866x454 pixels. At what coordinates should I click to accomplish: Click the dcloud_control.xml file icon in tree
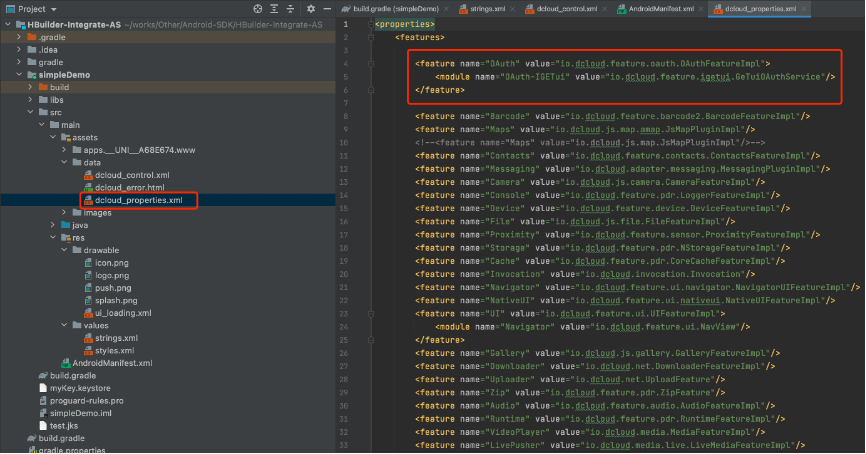(x=88, y=175)
